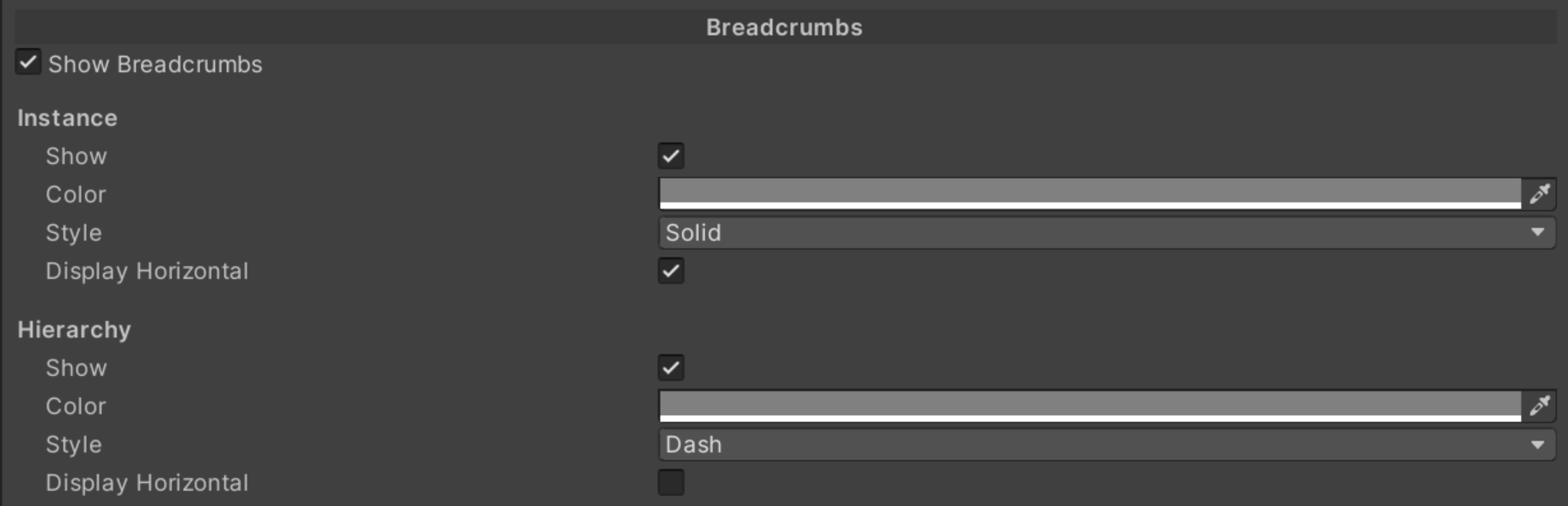Select the Hierarchy Color property label
The image size is (1568, 506).
(76, 407)
